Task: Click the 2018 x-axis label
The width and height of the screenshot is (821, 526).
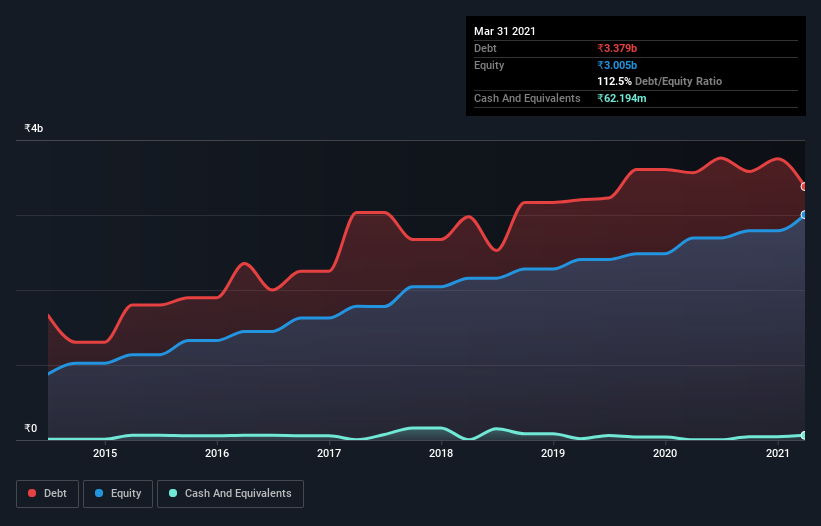Action: point(441,453)
